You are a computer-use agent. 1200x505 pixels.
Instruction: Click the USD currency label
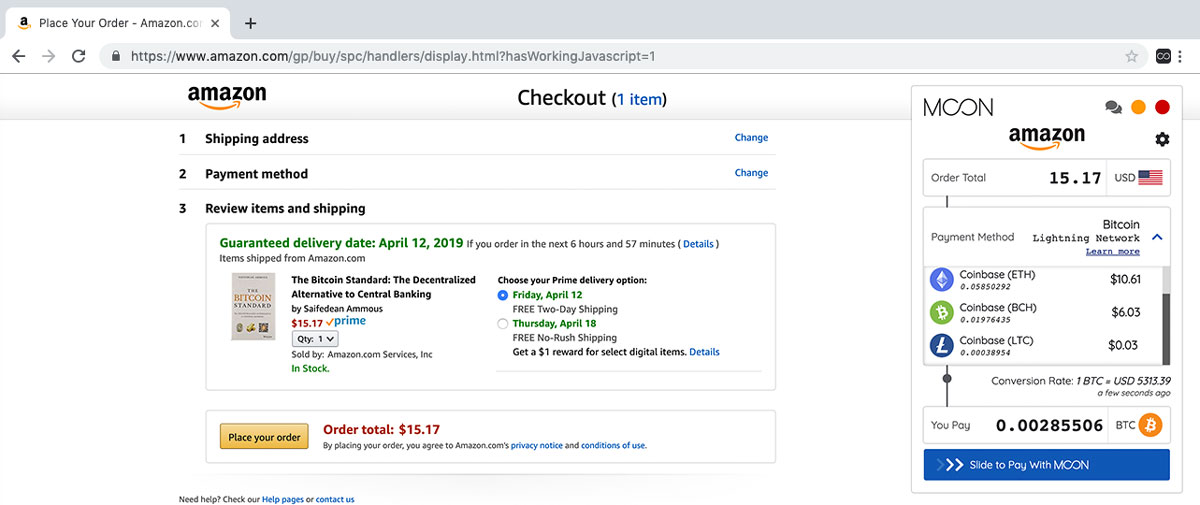click(x=1125, y=178)
